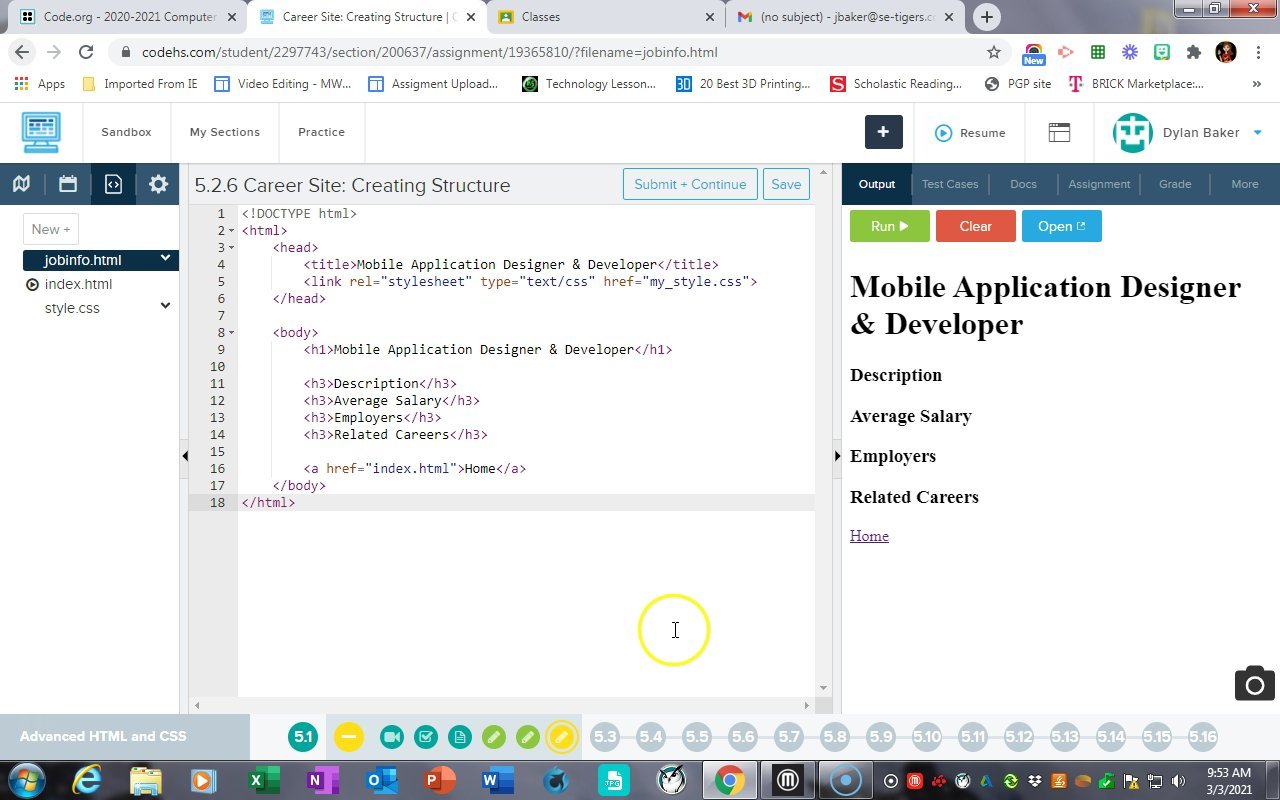The width and height of the screenshot is (1280, 800).
Task: Play the video lesson icon after 5.1
Action: [x=391, y=737]
